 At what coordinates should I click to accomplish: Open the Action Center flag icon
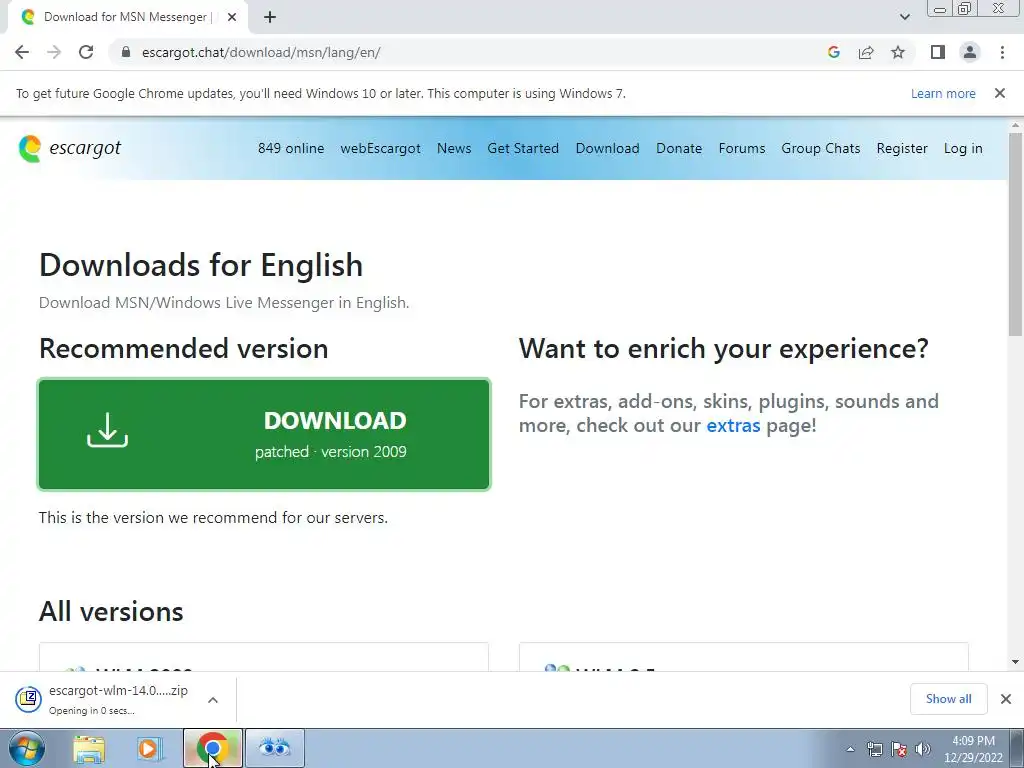coord(899,749)
